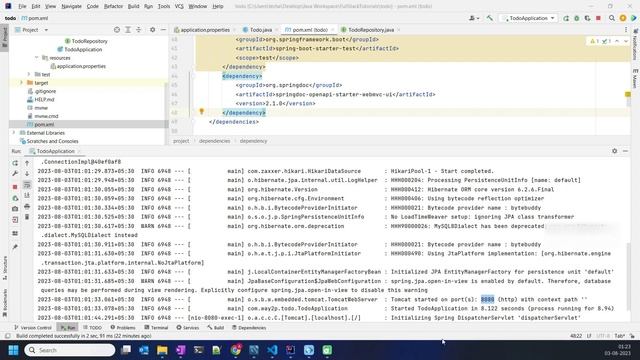Hide the Run tool window
The width and height of the screenshot is (640, 360).
(625, 151)
